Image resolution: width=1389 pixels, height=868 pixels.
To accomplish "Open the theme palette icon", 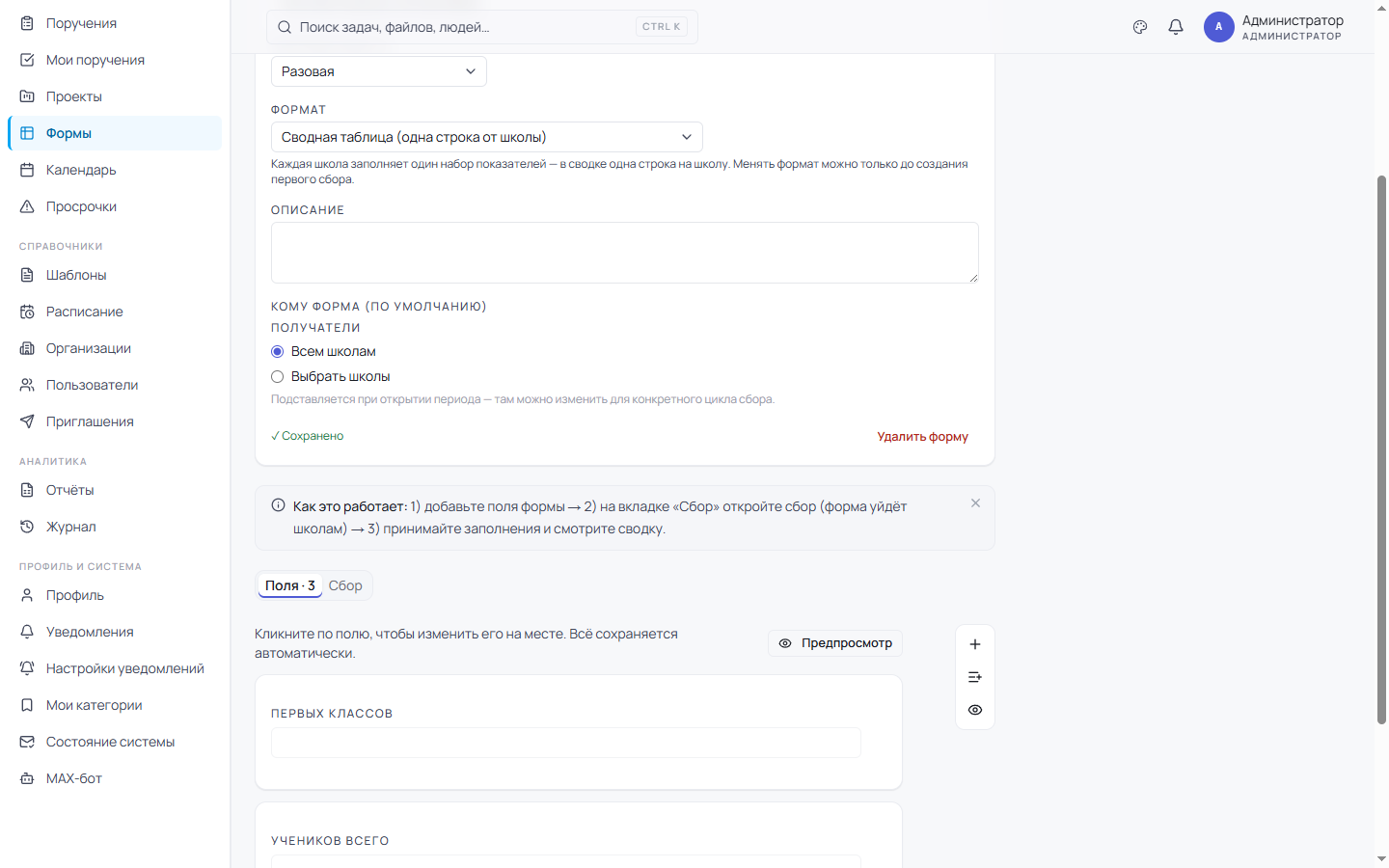I will [x=1140, y=27].
